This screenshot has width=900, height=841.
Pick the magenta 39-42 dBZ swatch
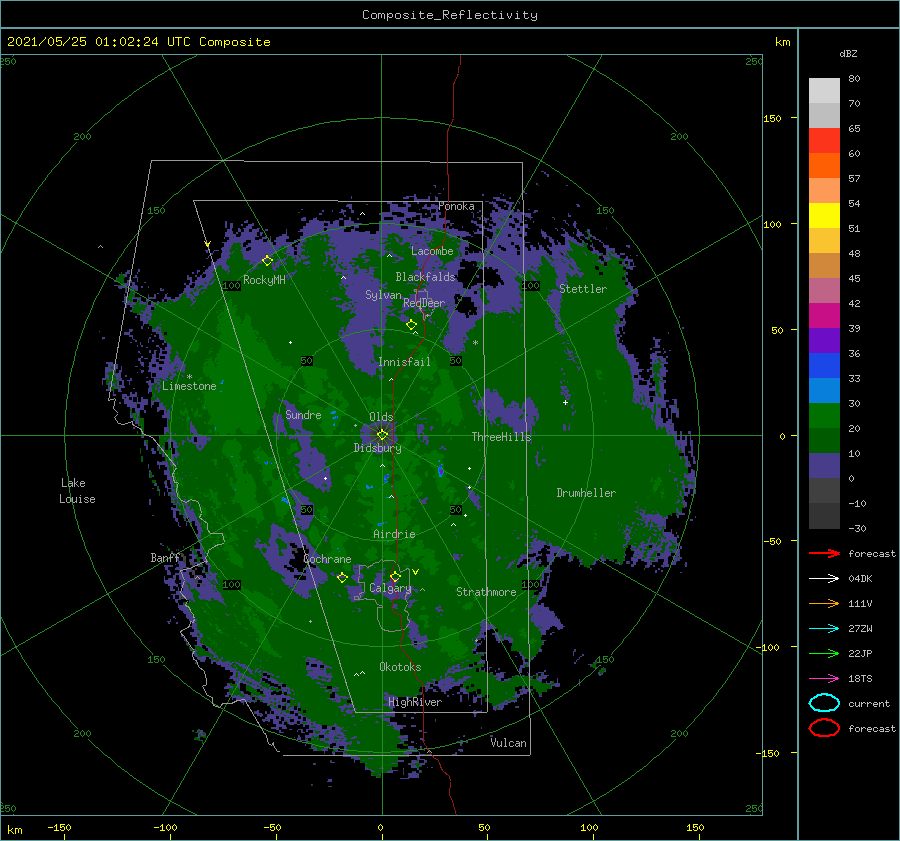(x=824, y=316)
